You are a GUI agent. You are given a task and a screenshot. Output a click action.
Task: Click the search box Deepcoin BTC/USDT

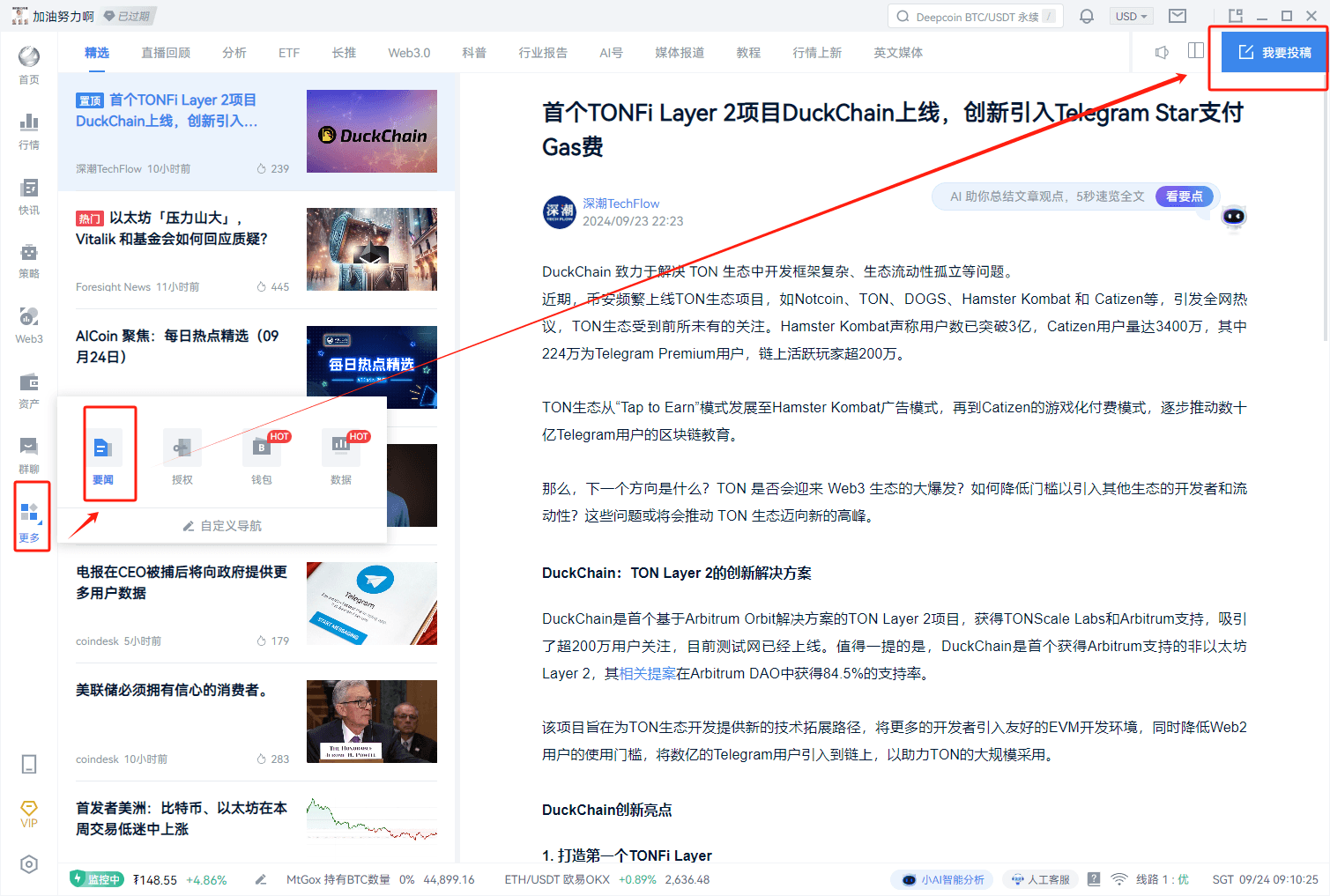pos(976,16)
